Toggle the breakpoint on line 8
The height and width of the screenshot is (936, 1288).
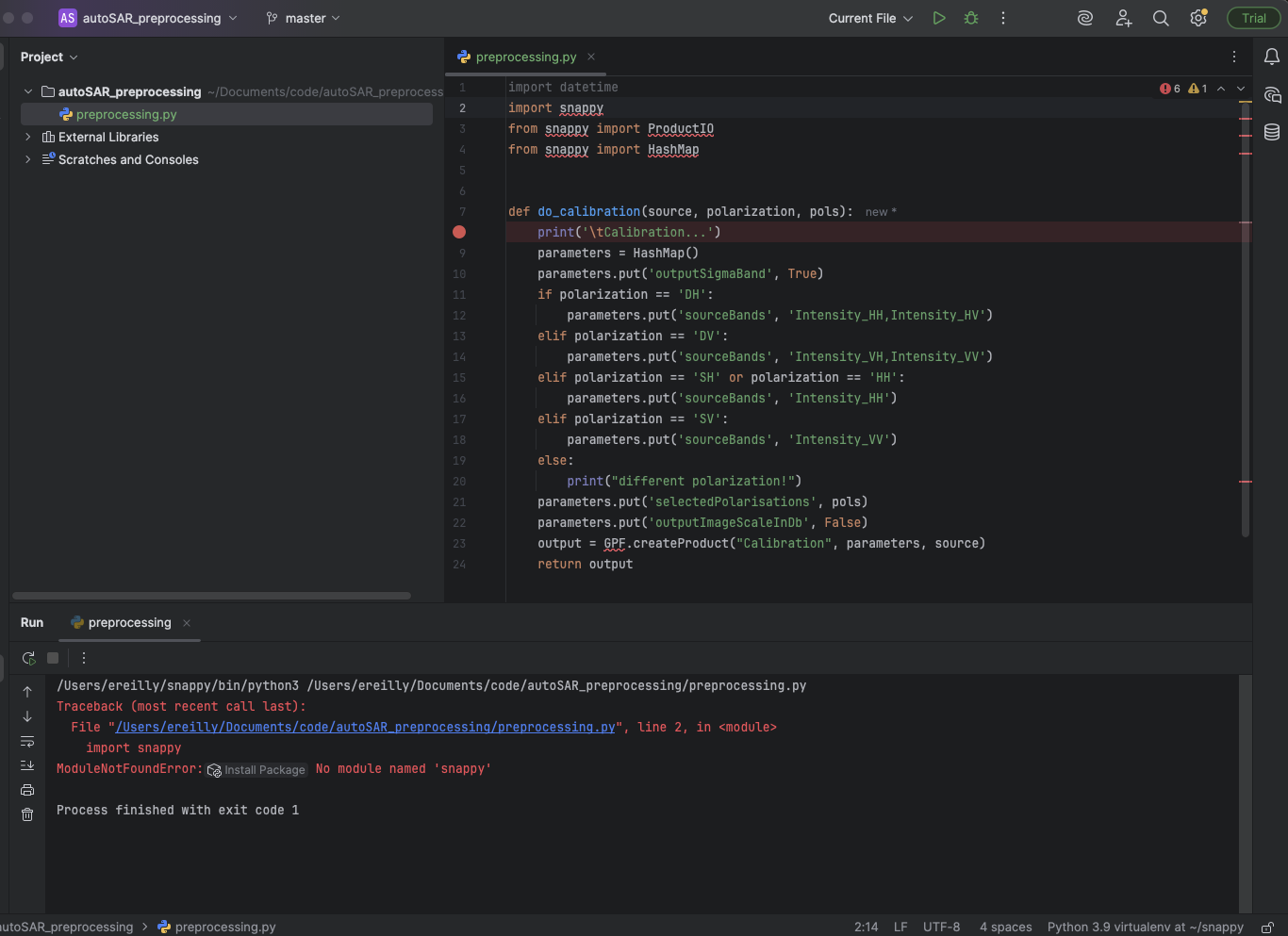[x=459, y=232]
